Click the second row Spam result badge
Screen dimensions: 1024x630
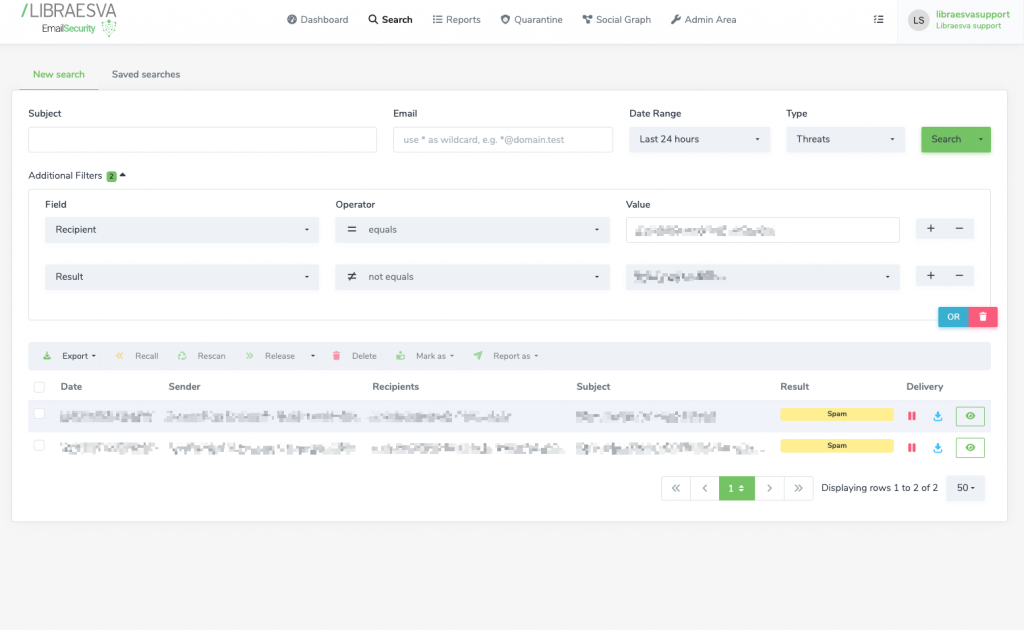point(837,446)
